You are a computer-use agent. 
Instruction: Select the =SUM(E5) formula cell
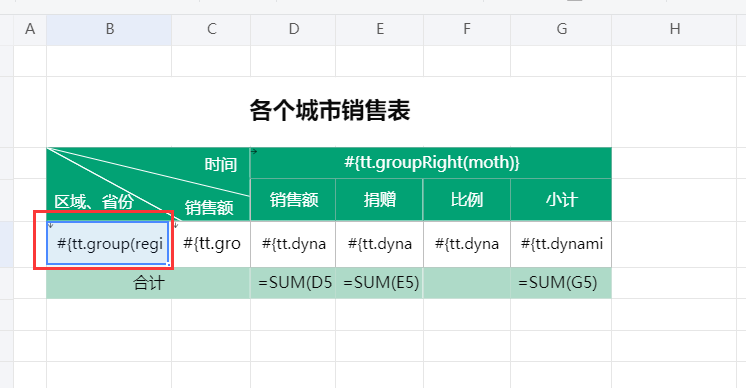tap(380, 283)
